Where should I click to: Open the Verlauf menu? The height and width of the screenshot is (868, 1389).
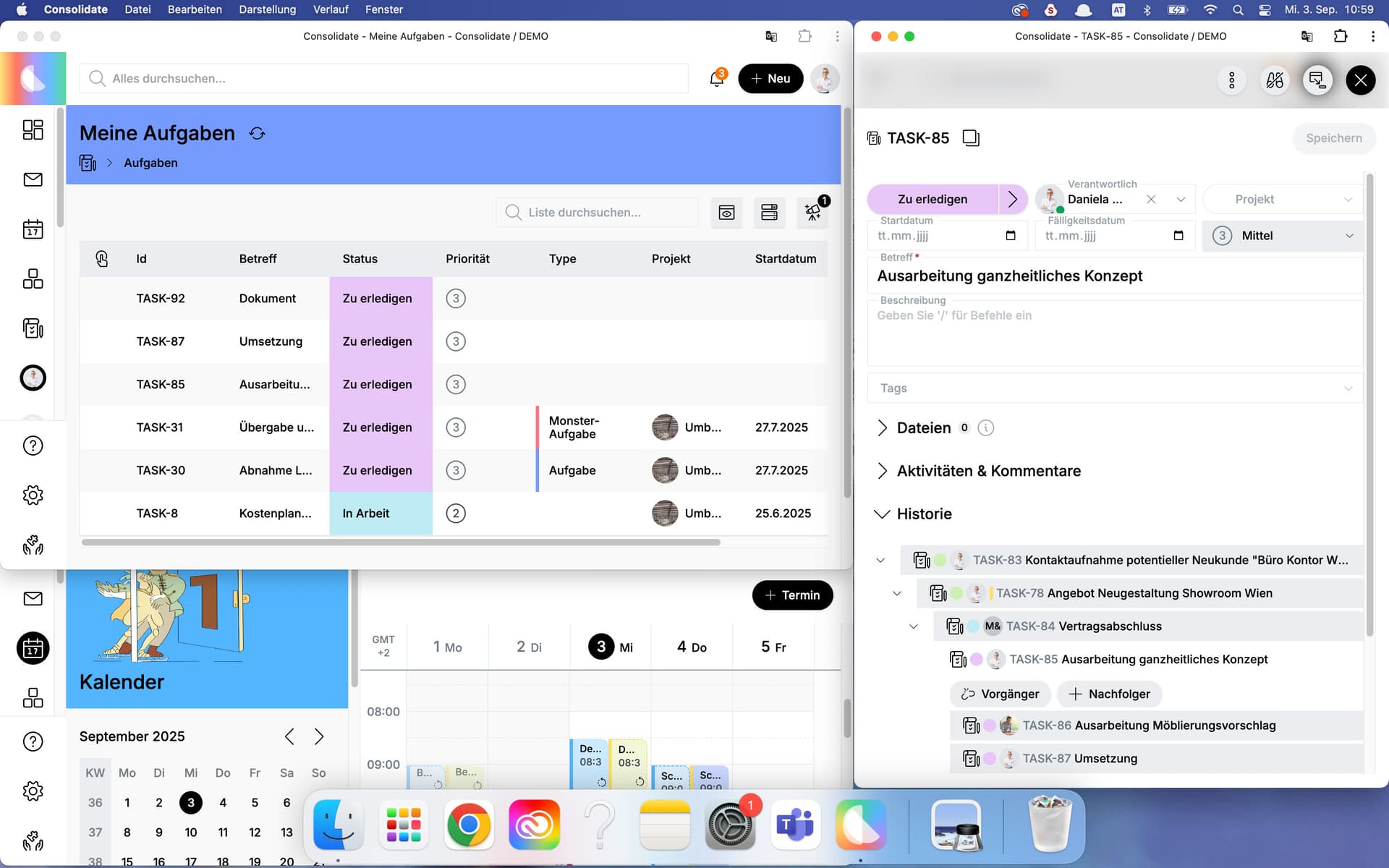pos(331,9)
